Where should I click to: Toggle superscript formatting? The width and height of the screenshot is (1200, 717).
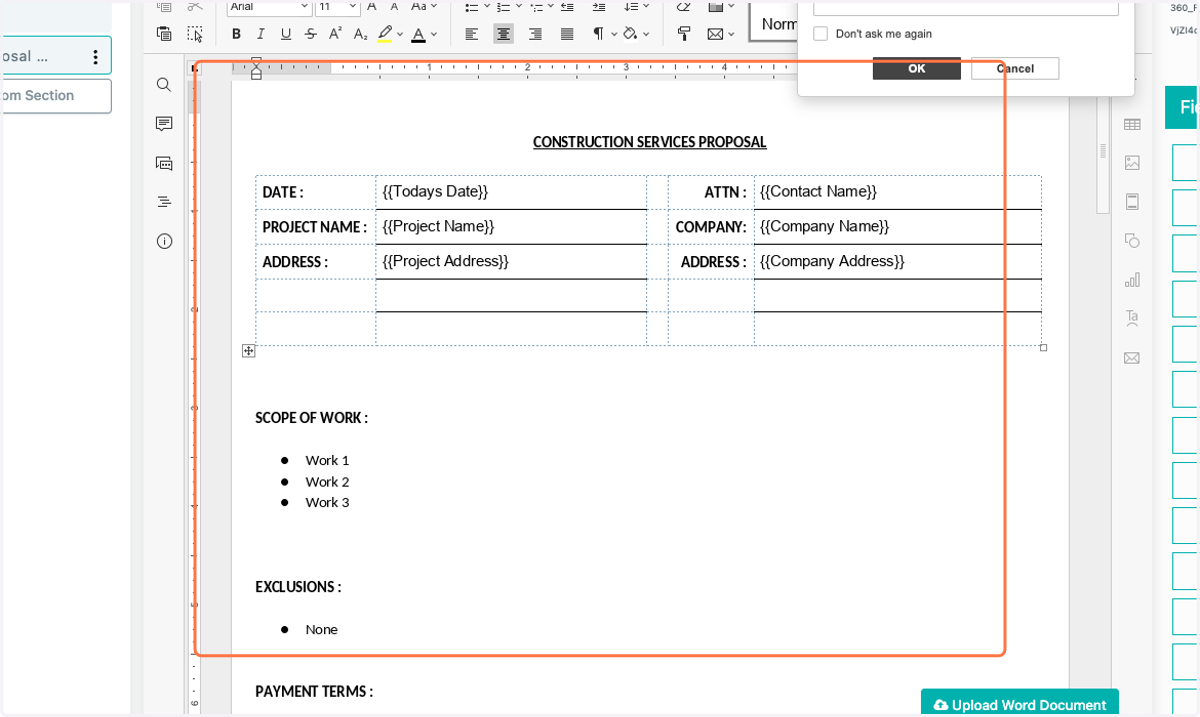(336, 34)
